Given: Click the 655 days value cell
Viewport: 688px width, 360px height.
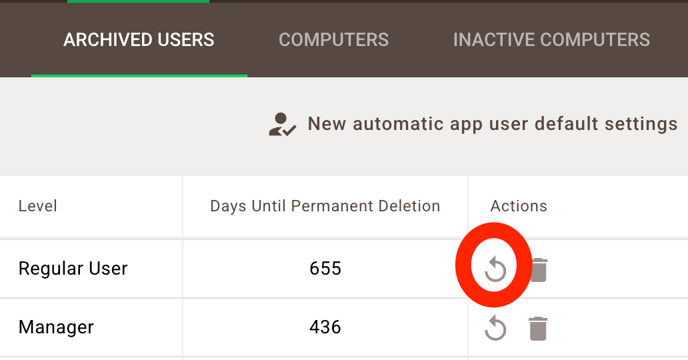Looking at the screenshot, I should click(325, 269).
